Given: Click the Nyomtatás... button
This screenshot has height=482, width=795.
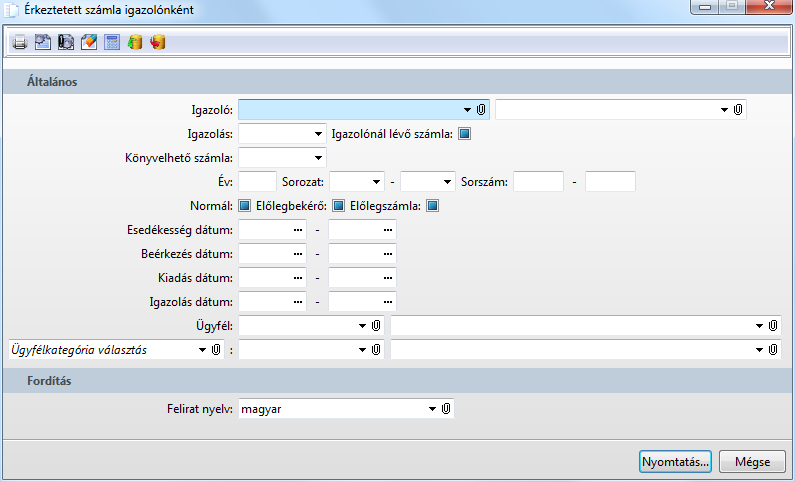Looking at the screenshot, I should pos(675,462).
